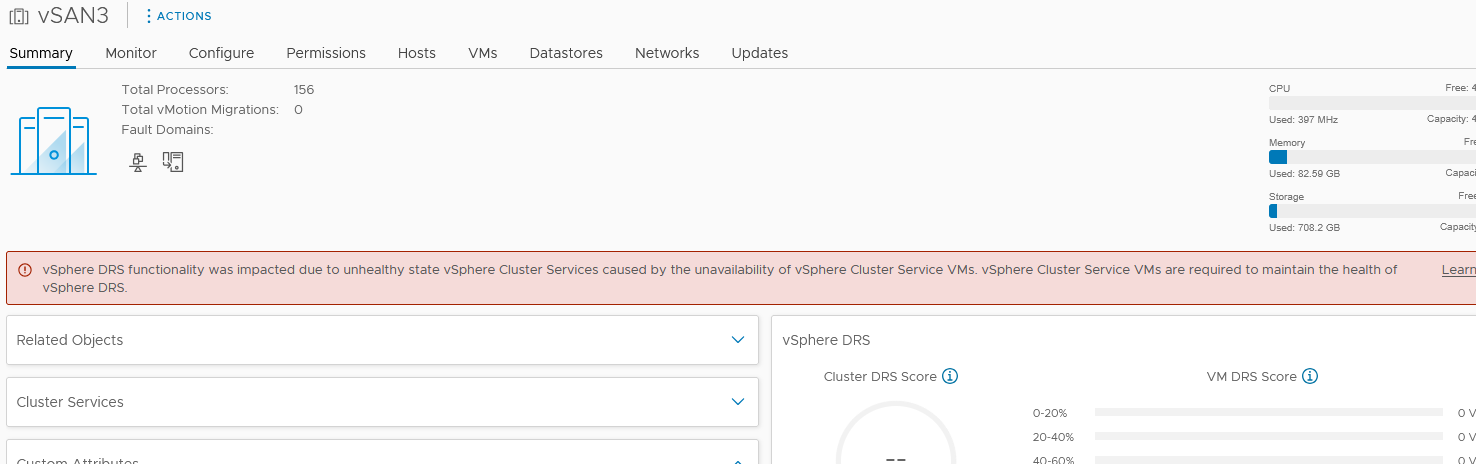
Task: Click the large cluster servers illustration
Action: point(54,141)
